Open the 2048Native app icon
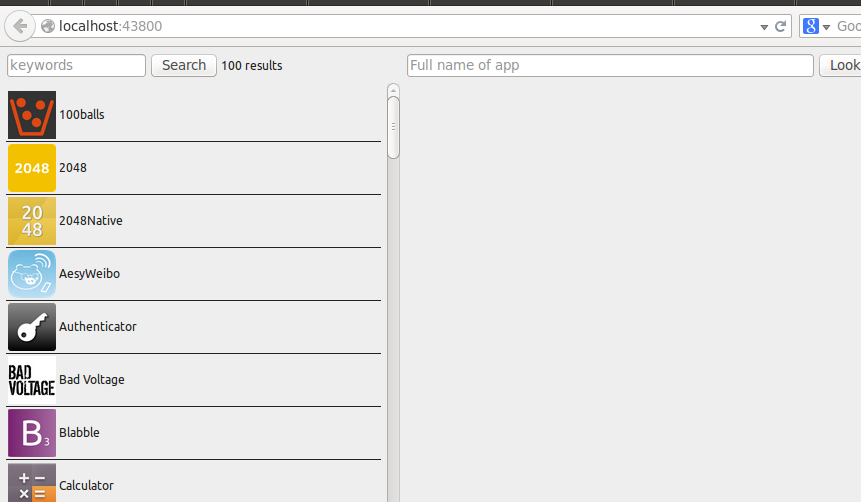The image size is (861, 502). (32, 221)
